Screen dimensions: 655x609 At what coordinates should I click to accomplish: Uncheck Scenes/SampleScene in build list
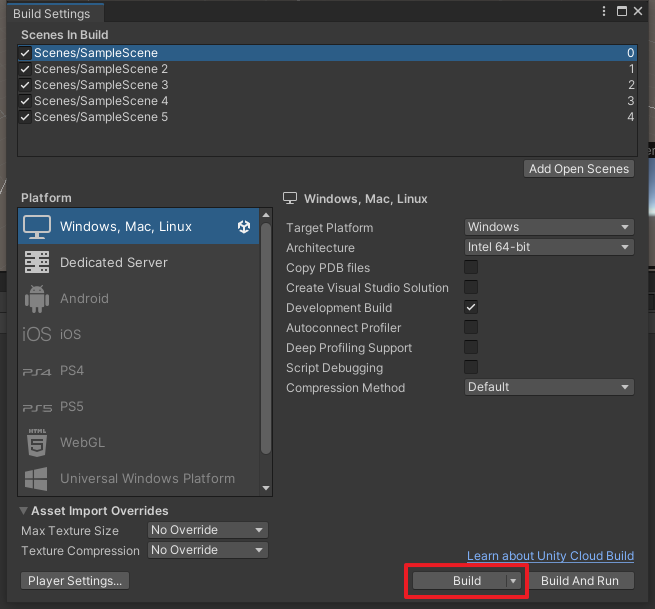pos(25,53)
